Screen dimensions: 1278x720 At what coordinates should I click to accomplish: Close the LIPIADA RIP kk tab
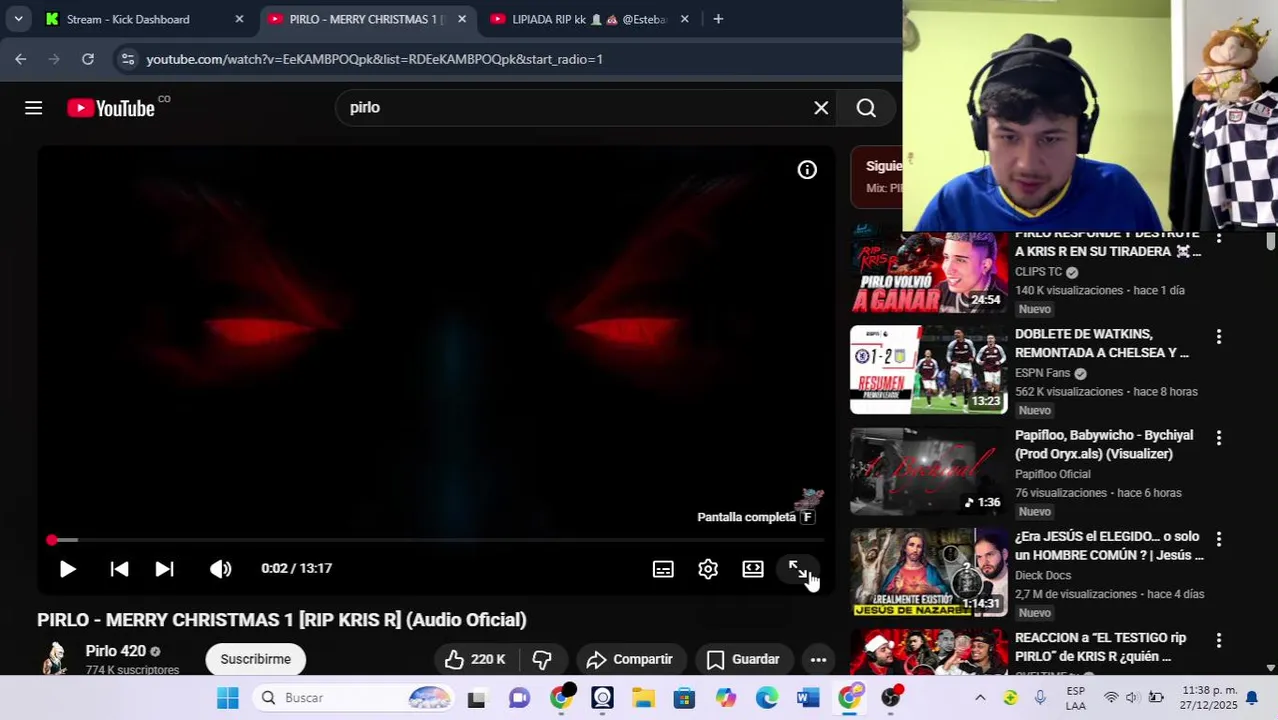pyautogui.click(x=684, y=19)
